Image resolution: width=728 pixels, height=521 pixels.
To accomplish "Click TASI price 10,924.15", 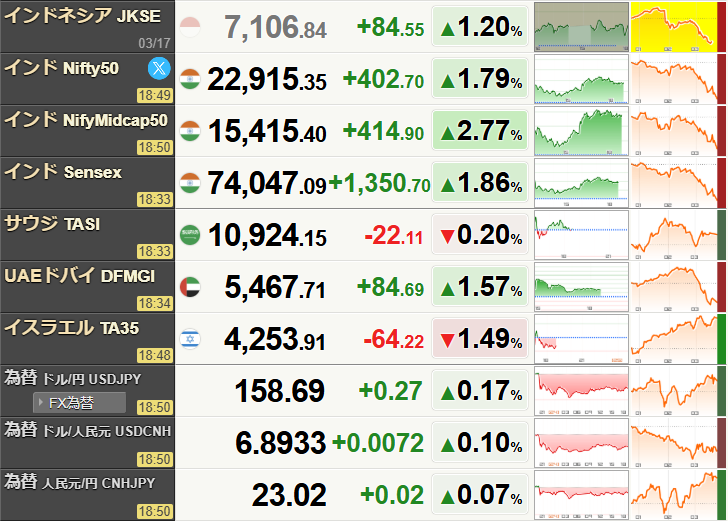I will [x=267, y=235].
